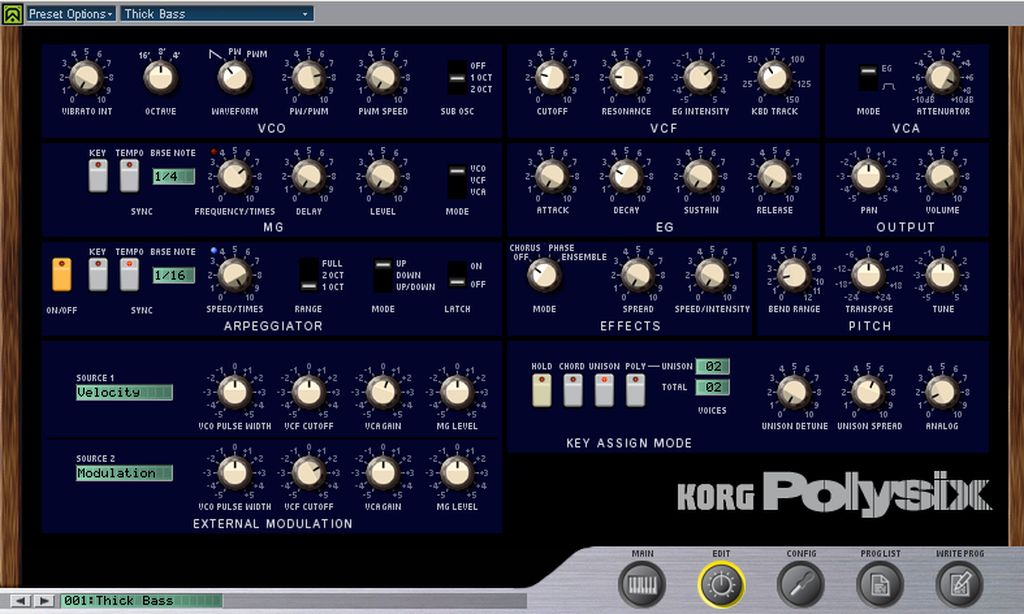Open MG BASE NOTE 1/4 selector
The height and width of the screenshot is (614, 1024).
pos(174,176)
